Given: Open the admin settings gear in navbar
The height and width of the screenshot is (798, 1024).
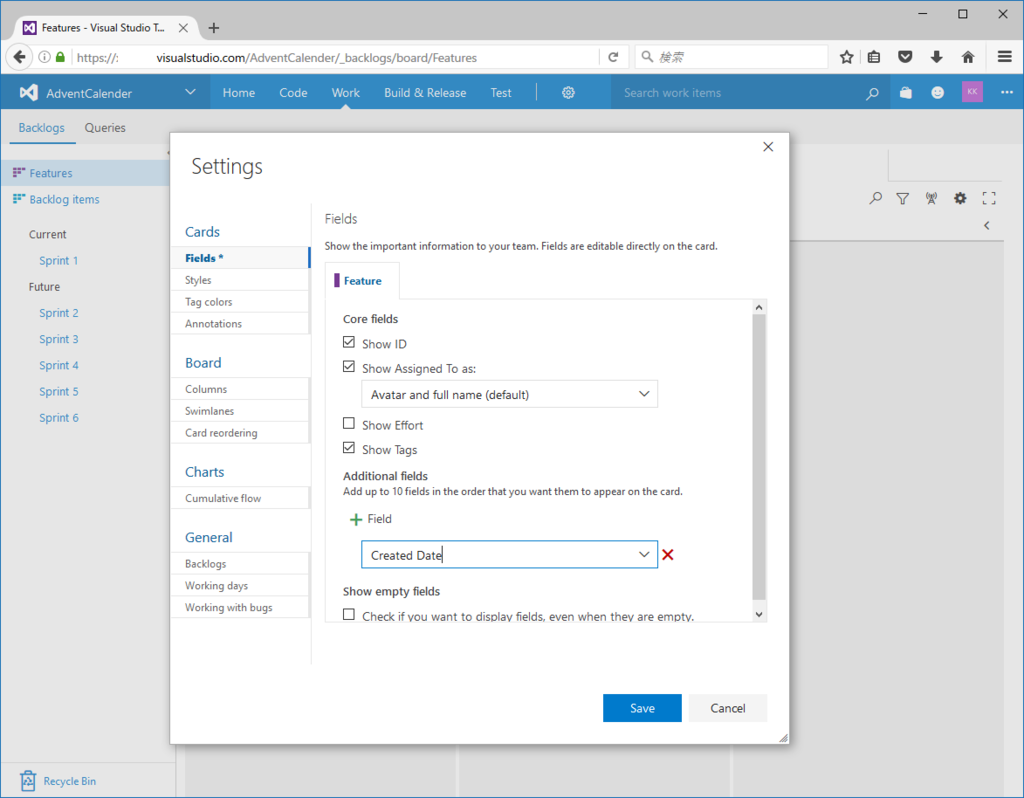Looking at the screenshot, I should pos(568,93).
